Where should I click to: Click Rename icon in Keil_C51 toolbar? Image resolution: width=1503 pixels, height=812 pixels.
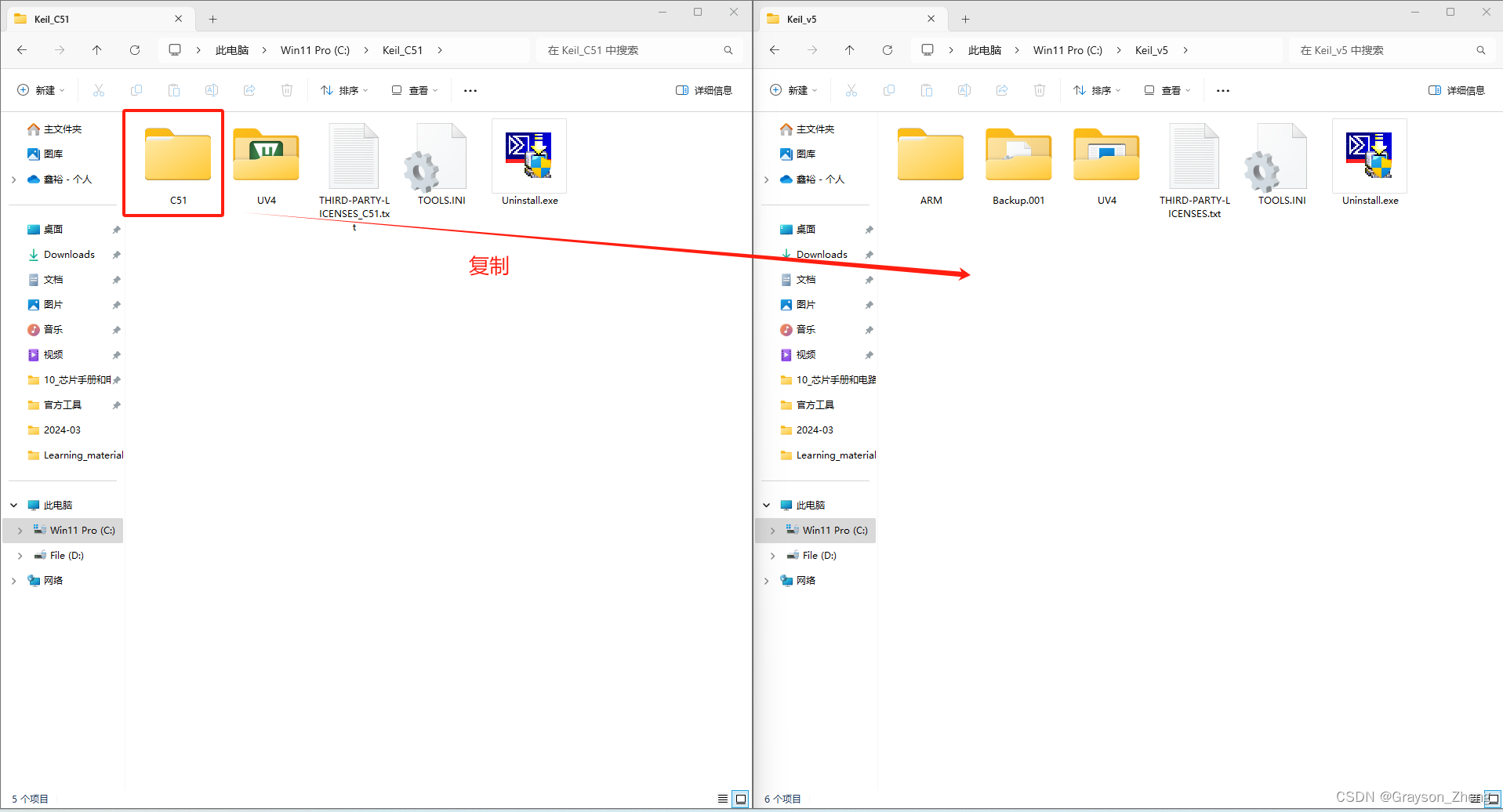tap(212, 90)
